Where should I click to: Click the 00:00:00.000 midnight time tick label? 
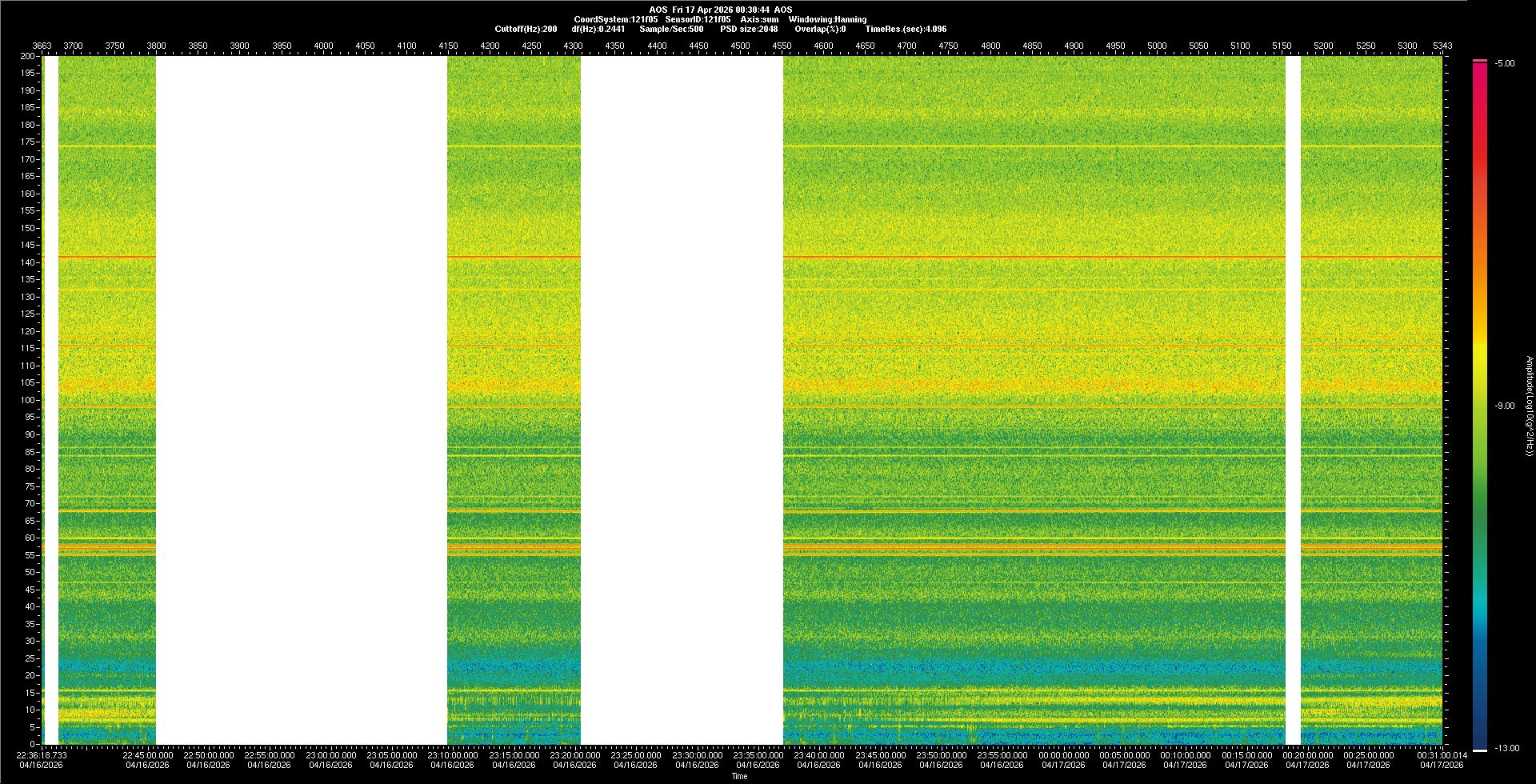pos(1063,754)
